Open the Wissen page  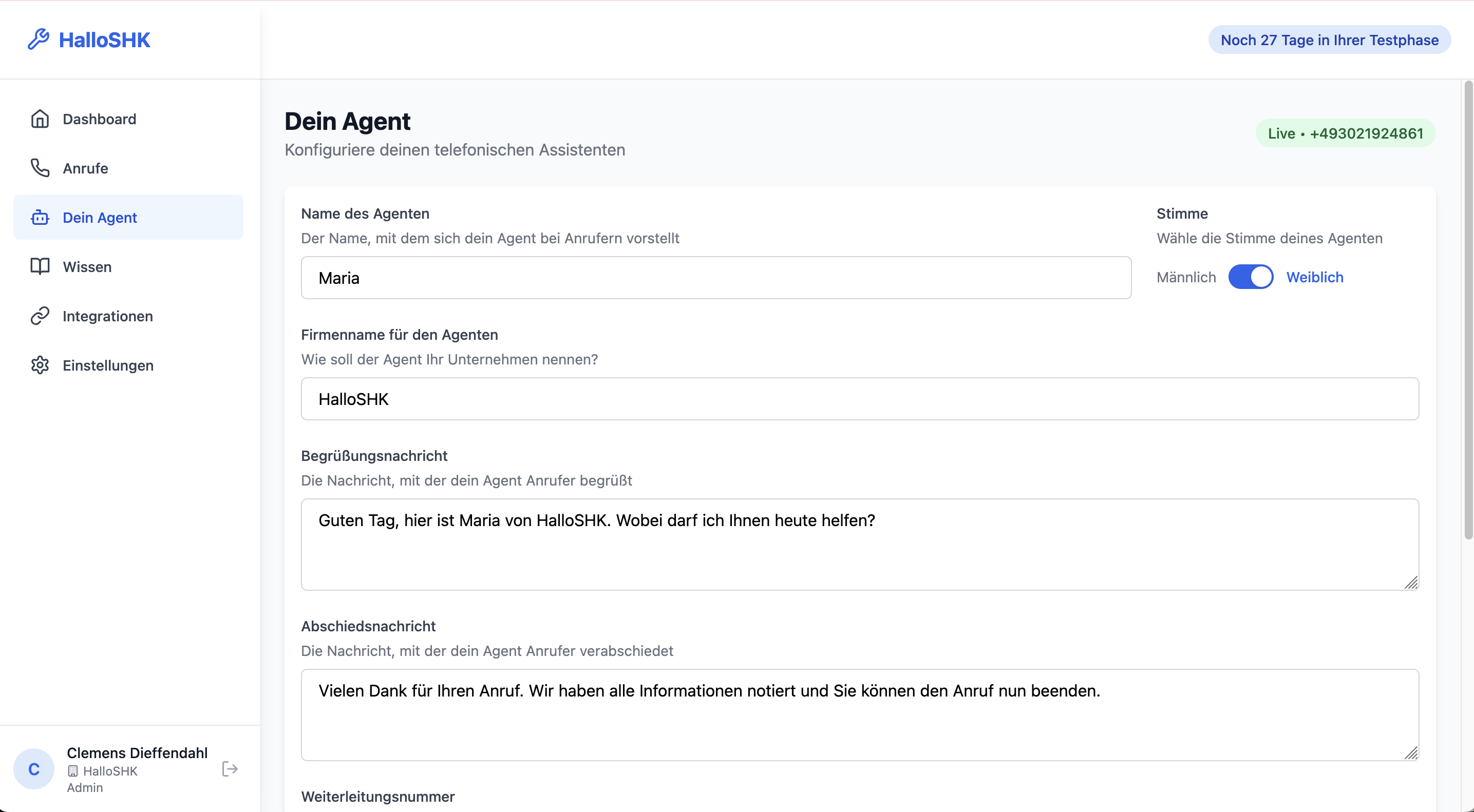pyautogui.click(x=128, y=266)
